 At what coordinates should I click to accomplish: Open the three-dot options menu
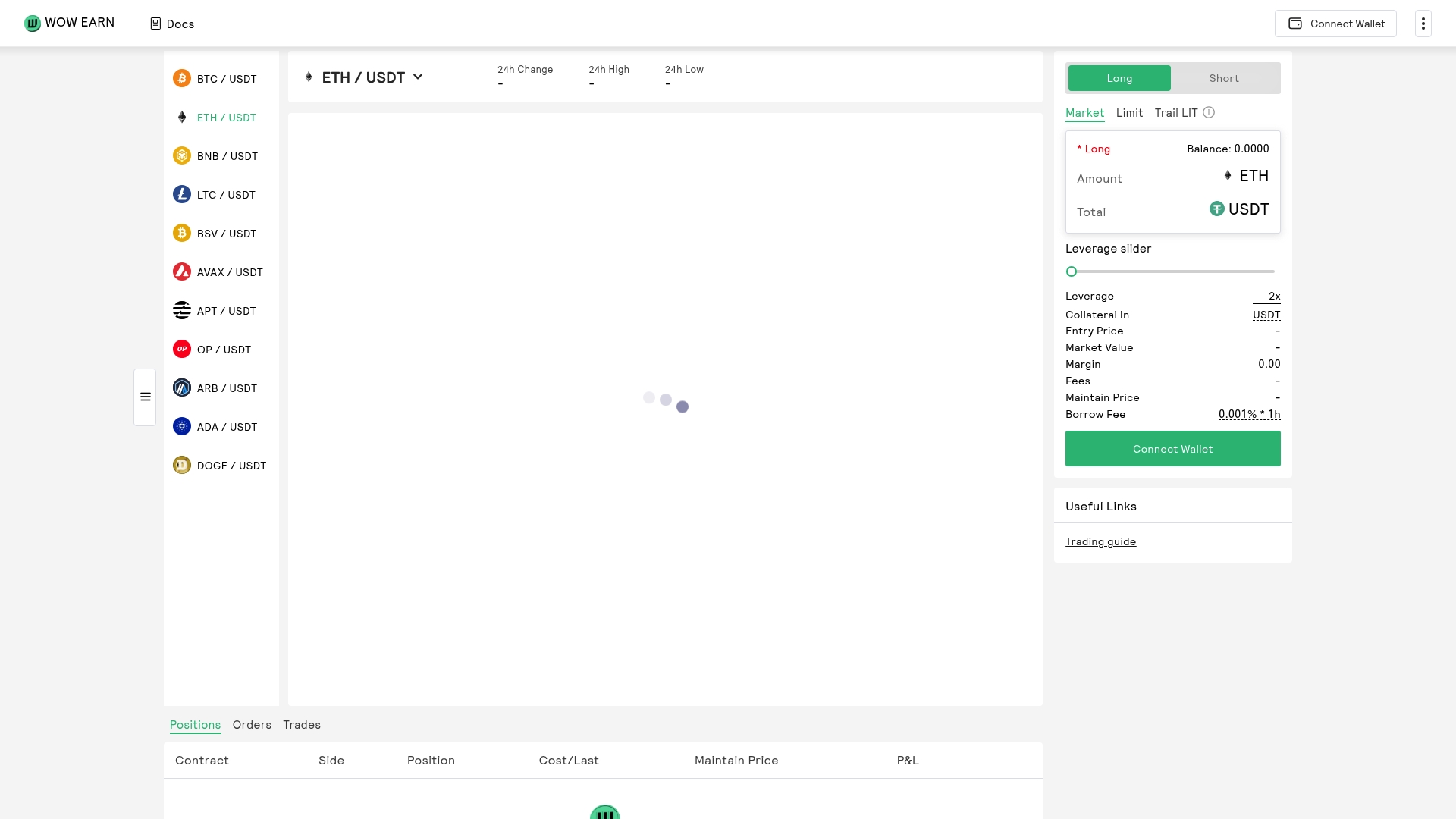(1422, 24)
